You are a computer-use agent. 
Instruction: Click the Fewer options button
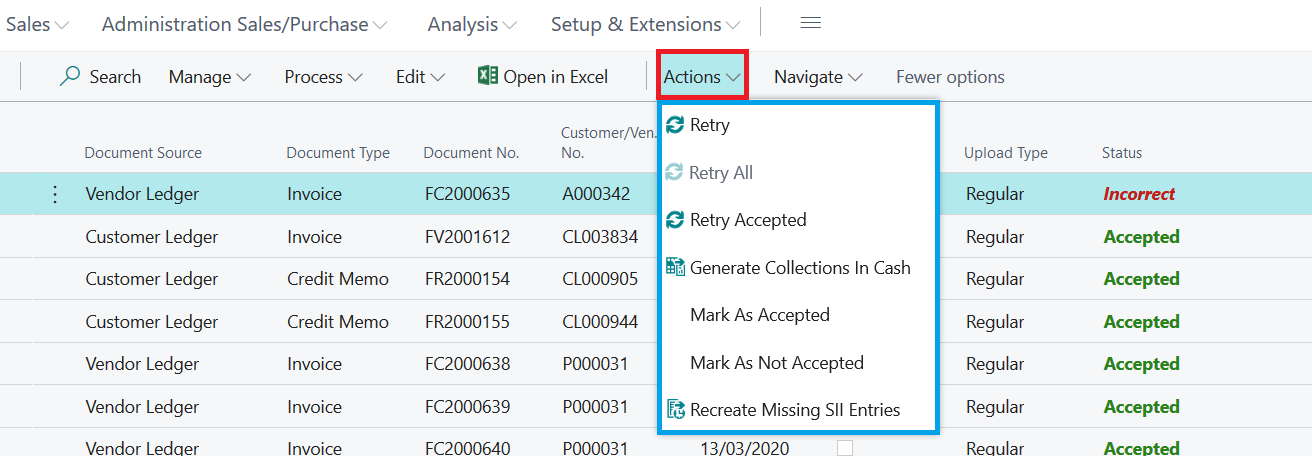click(x=950, y=77)
